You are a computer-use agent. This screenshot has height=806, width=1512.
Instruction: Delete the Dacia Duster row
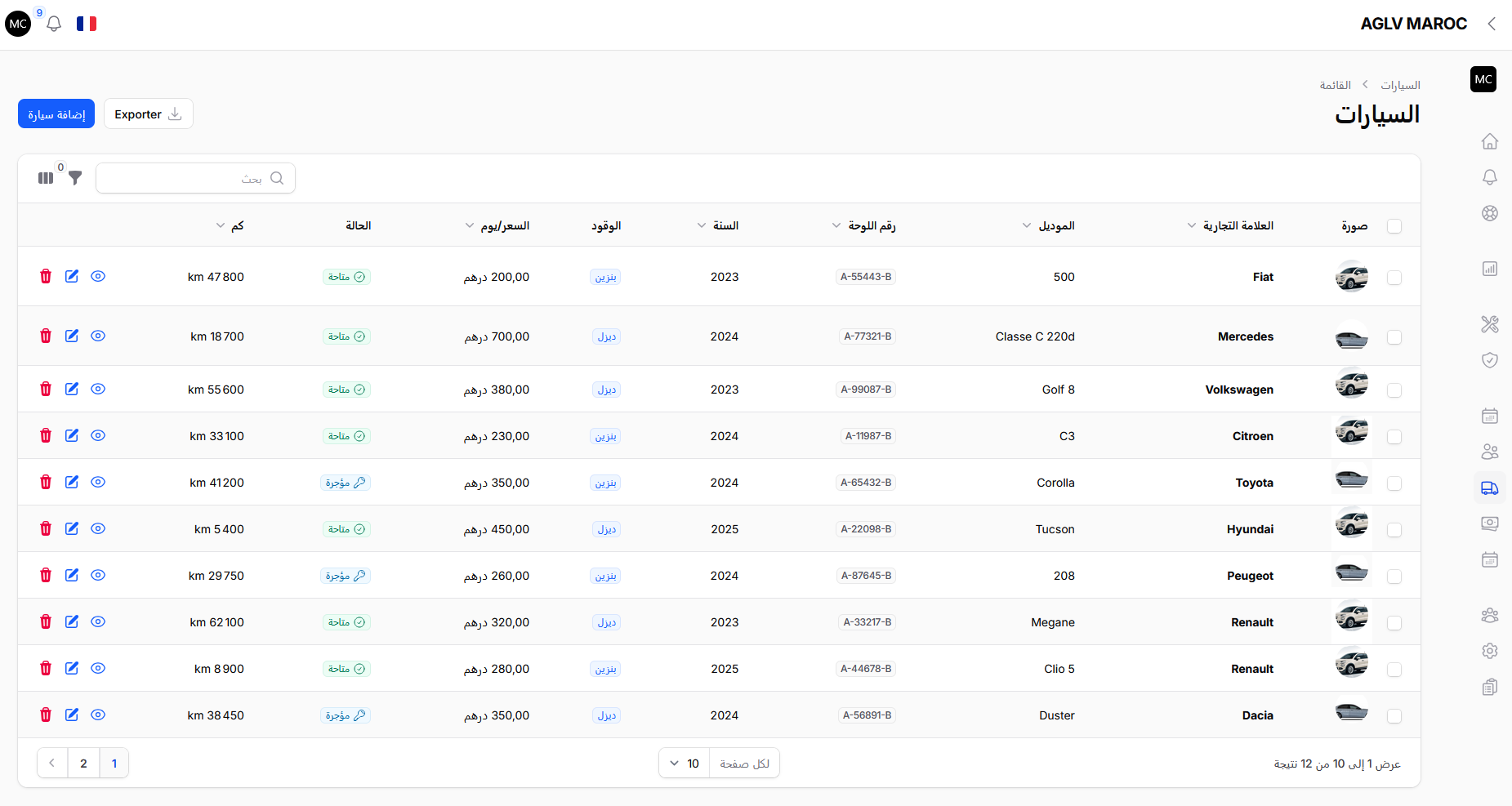[x=46, y=715]
